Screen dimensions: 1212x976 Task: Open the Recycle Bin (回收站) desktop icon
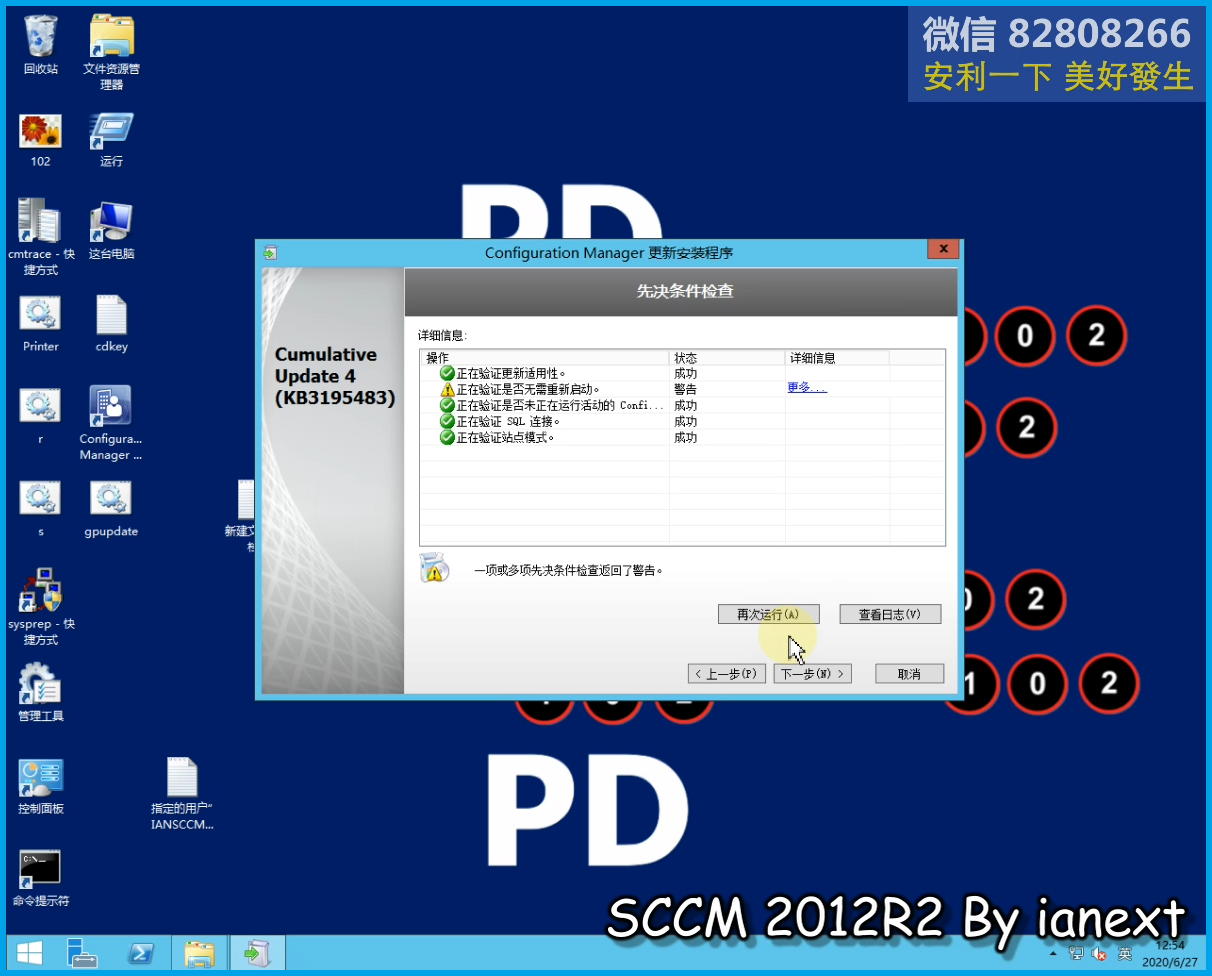click(x=41, y=45)
